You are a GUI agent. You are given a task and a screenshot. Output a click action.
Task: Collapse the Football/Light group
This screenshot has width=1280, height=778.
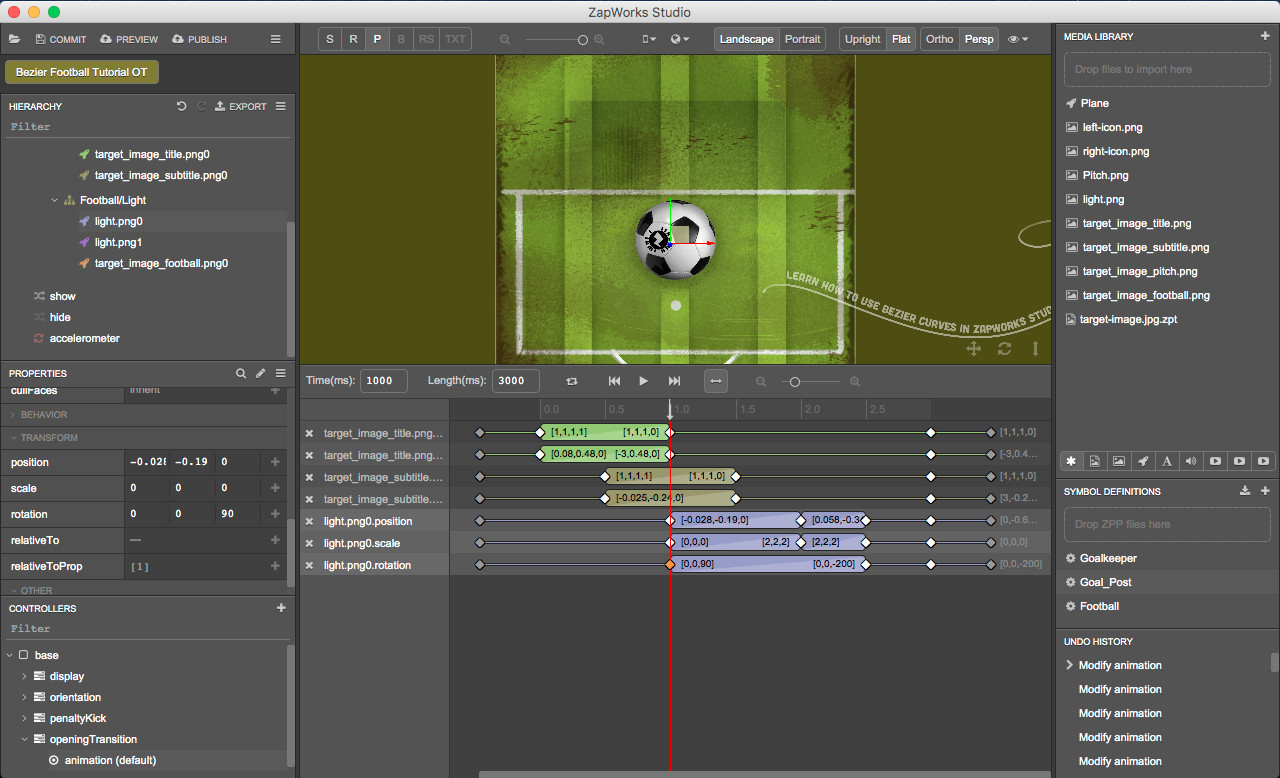(55, 199)
